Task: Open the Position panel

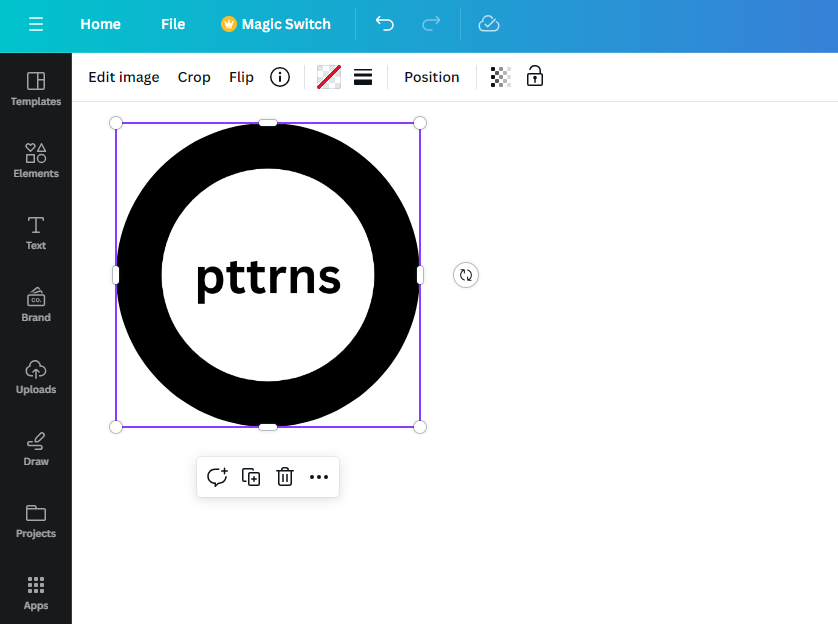Action: click(432, 77)
